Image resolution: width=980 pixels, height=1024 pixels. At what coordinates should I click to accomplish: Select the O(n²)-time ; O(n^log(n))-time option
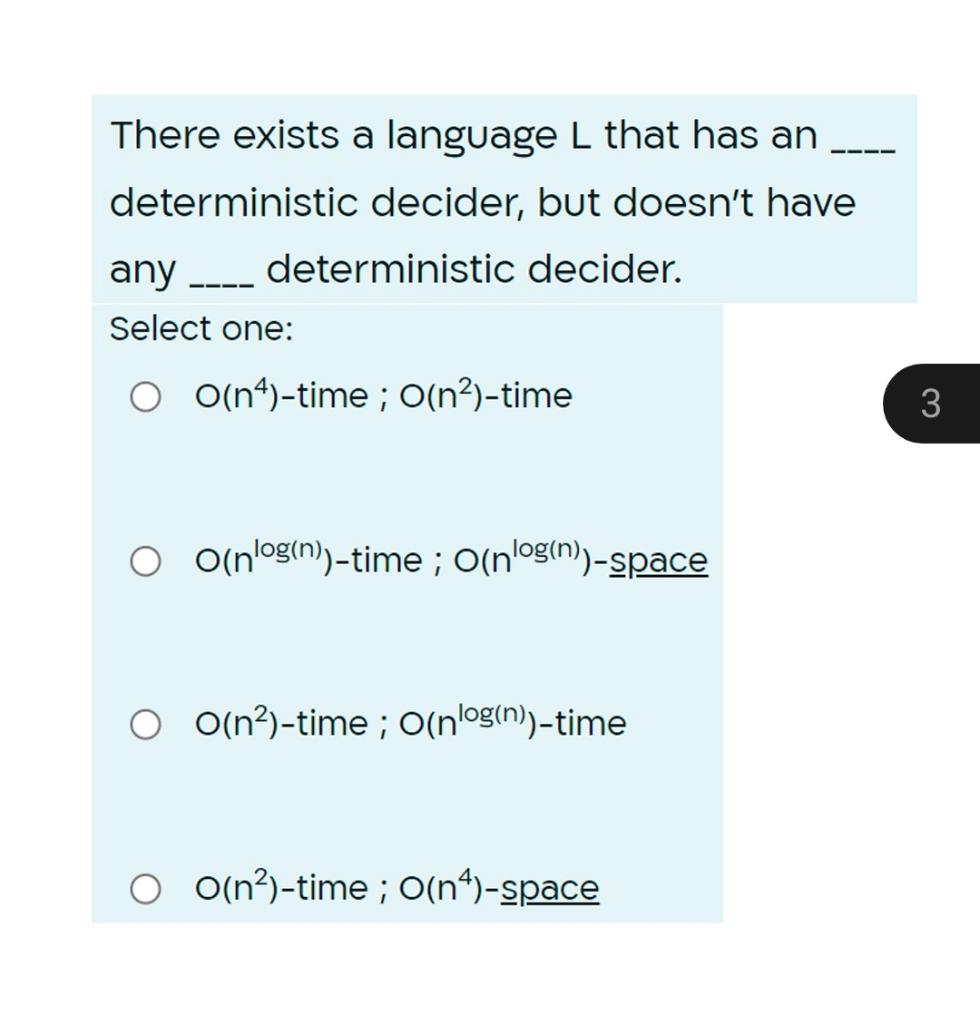click(x=410, y=722)
